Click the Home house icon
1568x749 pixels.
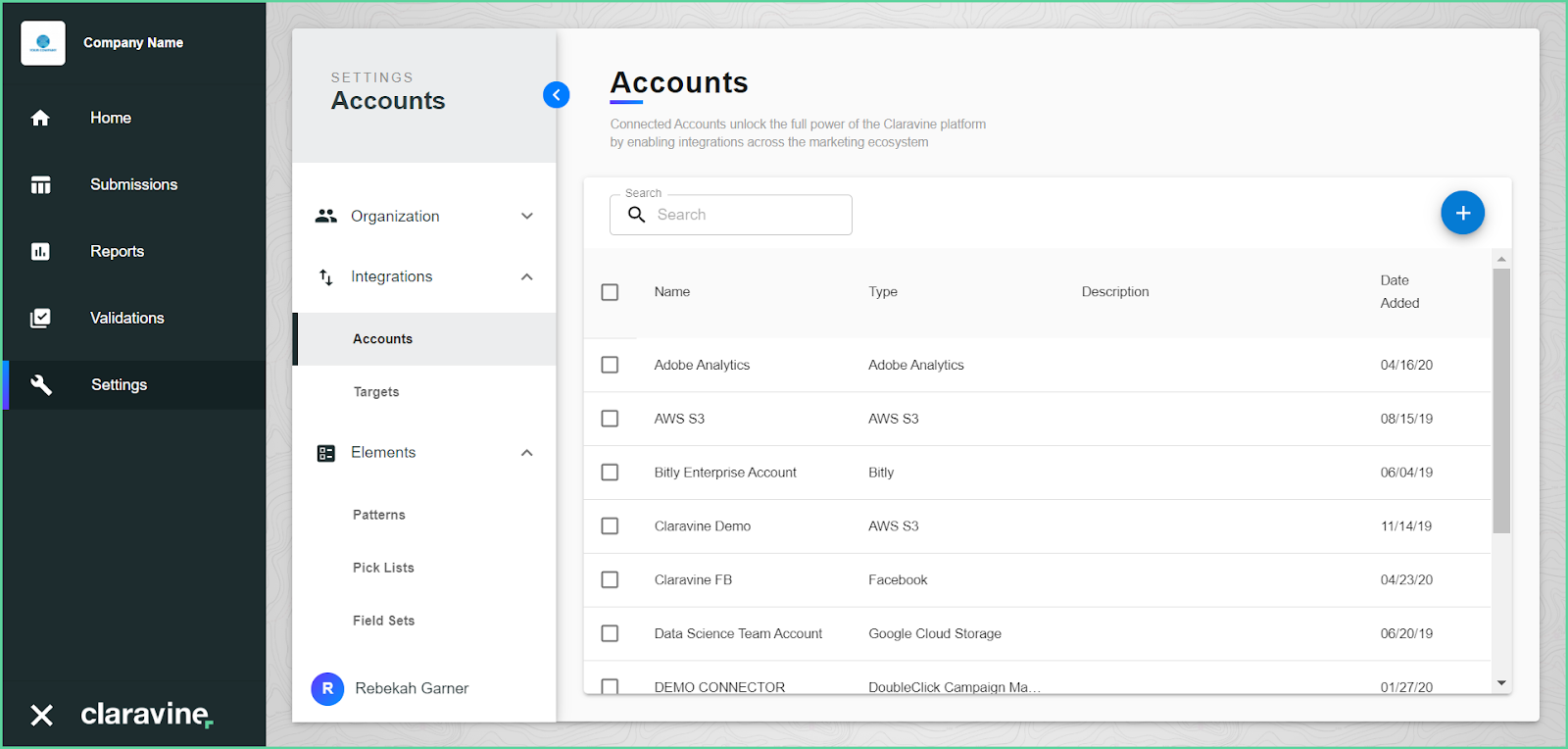pyautogui.click(x=40, y=118)
